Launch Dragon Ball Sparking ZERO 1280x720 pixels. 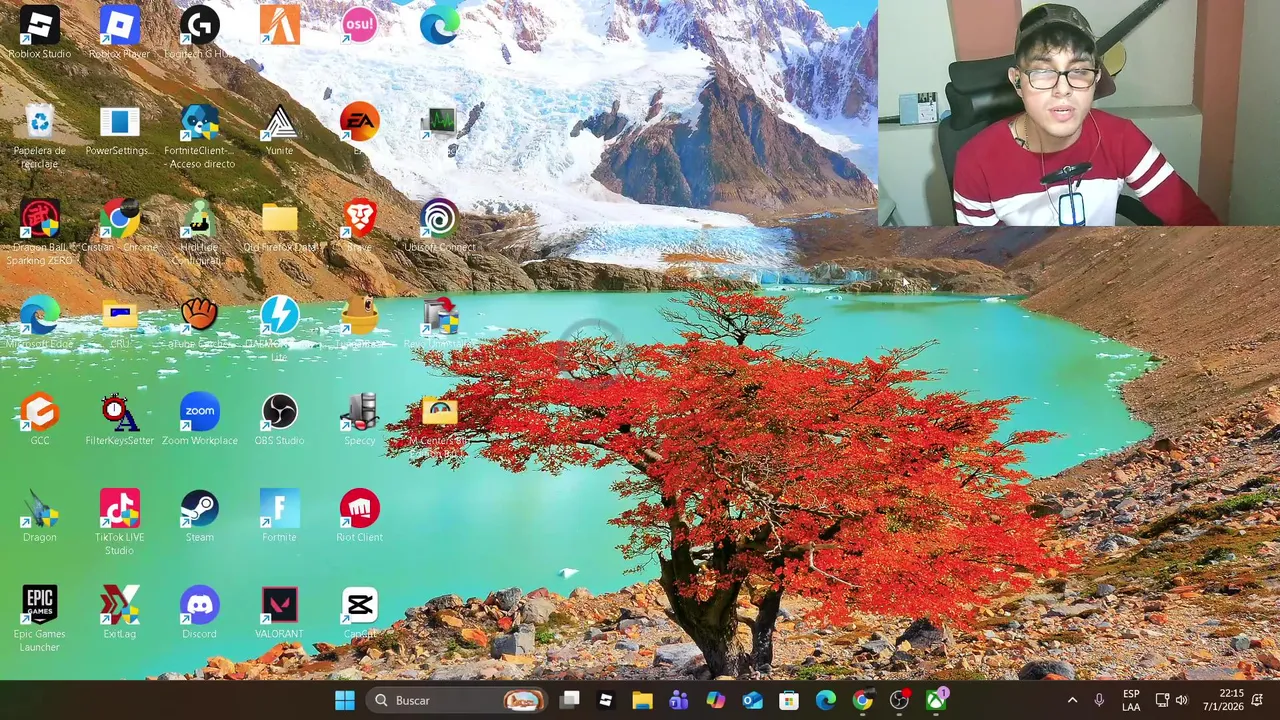coord(40,220)
